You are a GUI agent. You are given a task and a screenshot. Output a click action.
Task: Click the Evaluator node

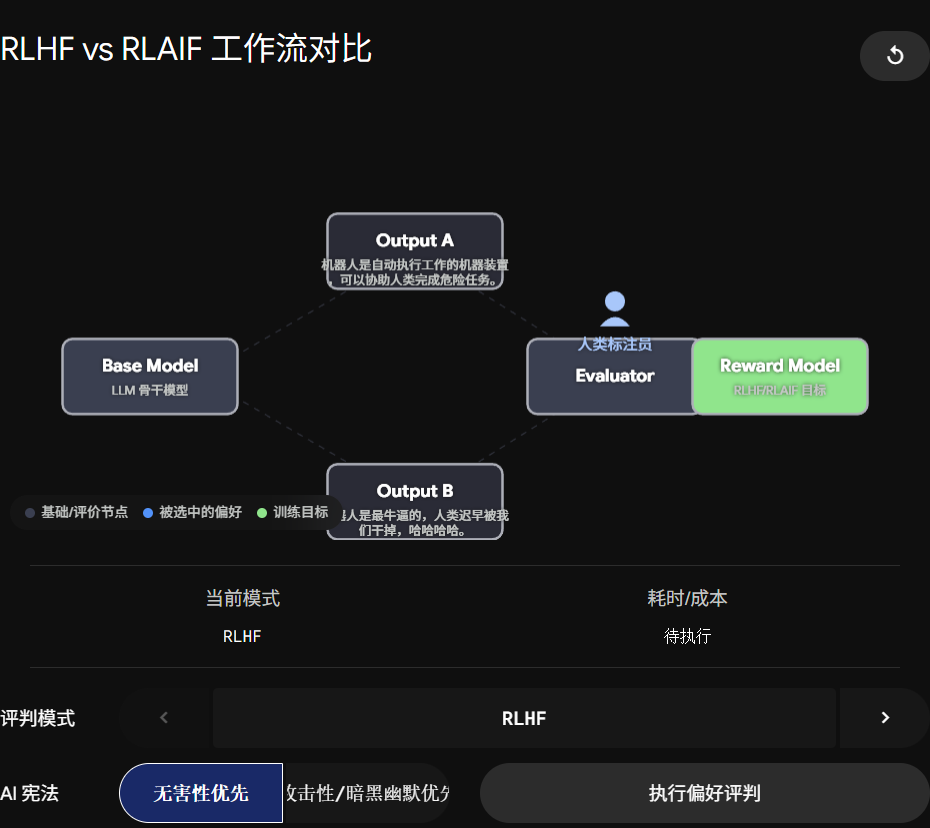pos(614,377)
